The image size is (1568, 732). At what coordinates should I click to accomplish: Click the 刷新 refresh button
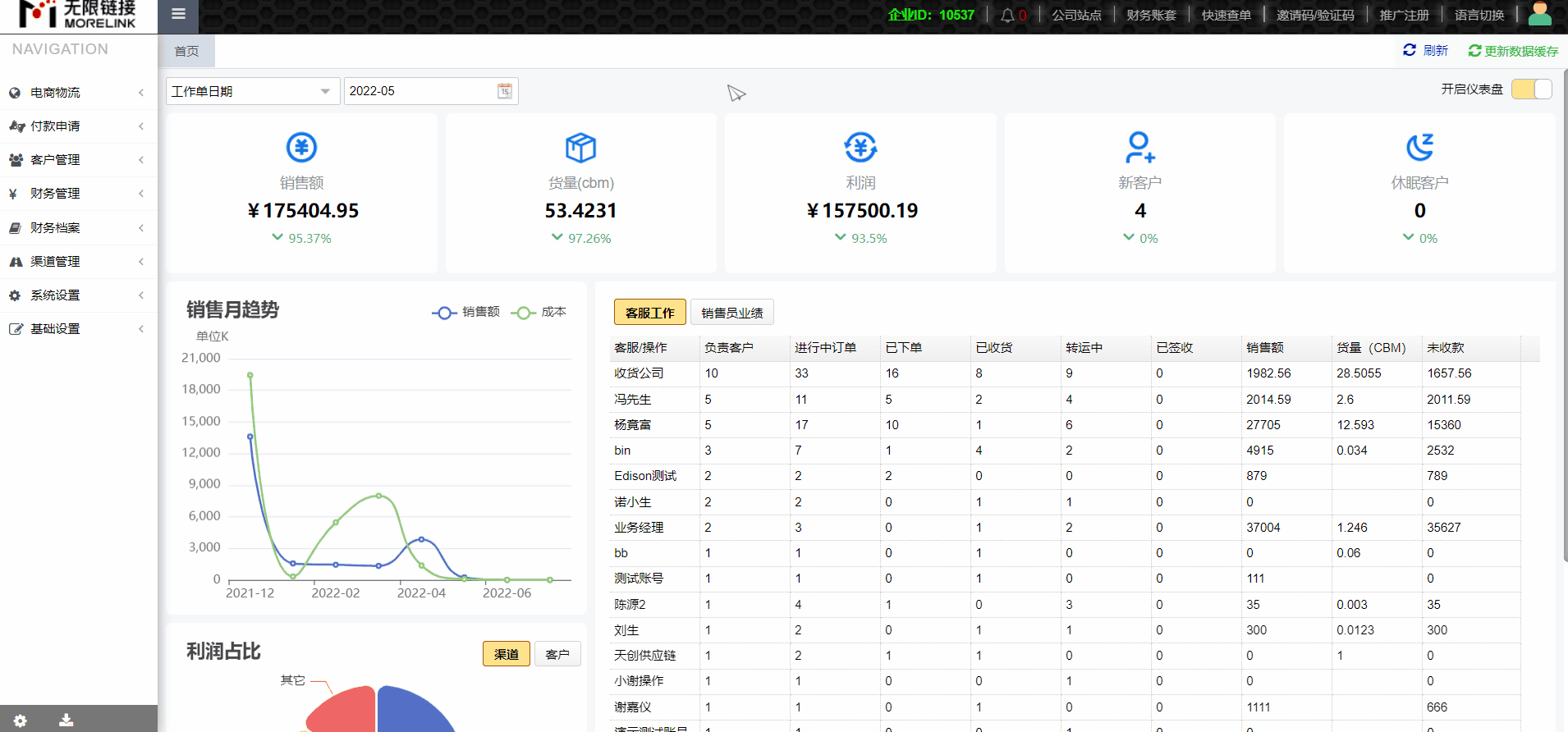tap(1425, 51)
